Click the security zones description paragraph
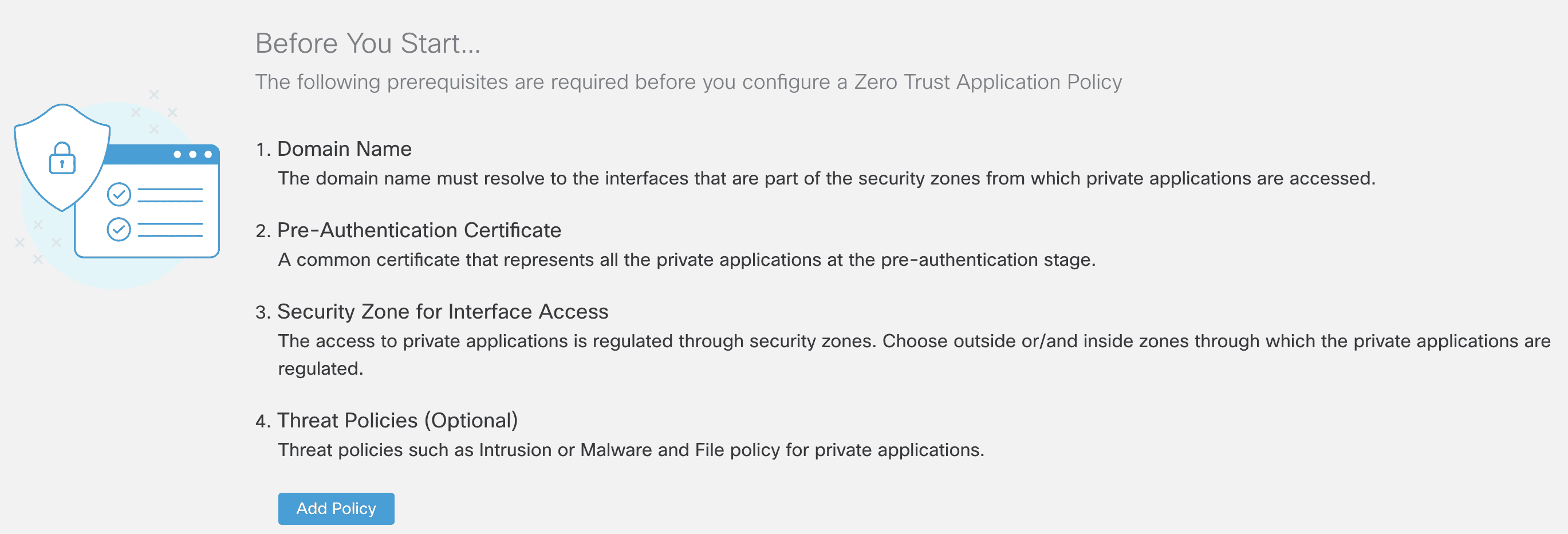The width and height of the screenshot is (1568, 534). (x=913, y=341)
